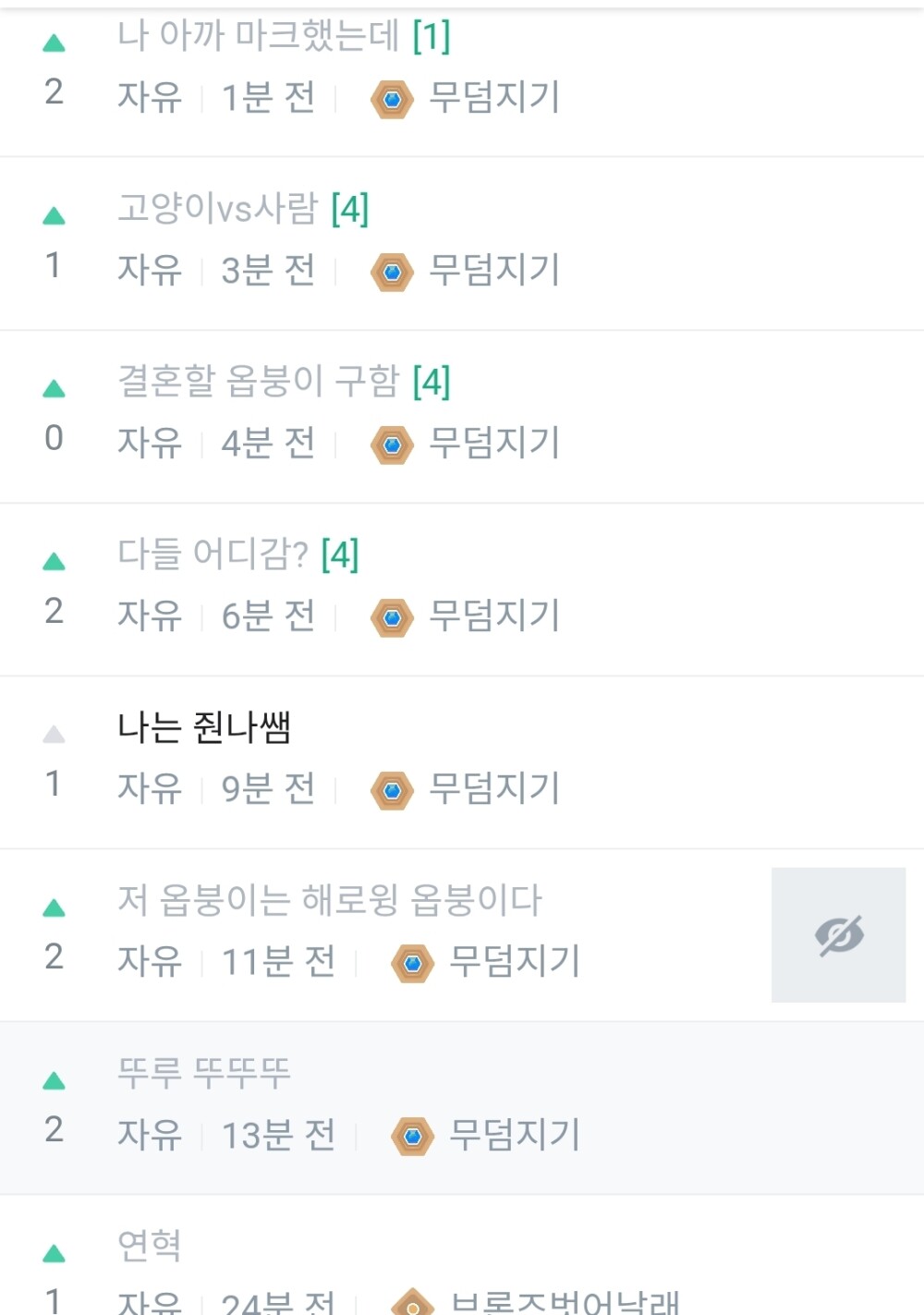
Task: Open '고양이vs사람' post title
Action: tap(217, 209)
